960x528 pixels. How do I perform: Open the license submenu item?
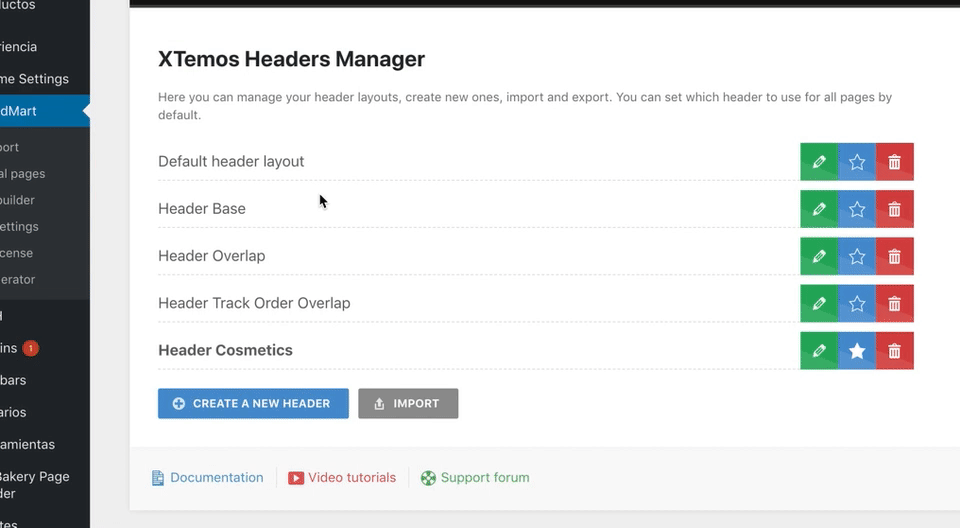point(17,253)
